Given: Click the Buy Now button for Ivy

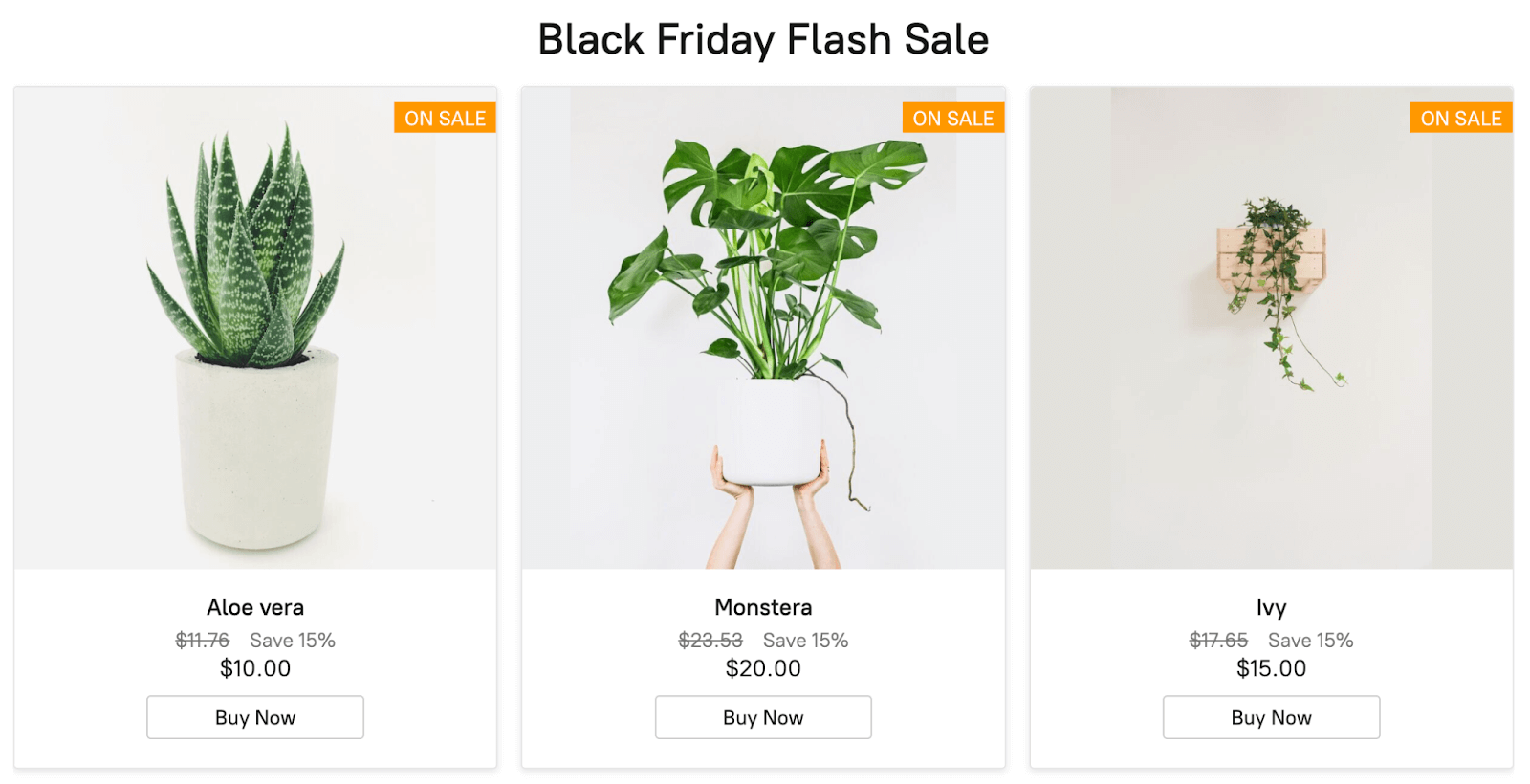Looking at the screenshot, I should [1270, 717].
